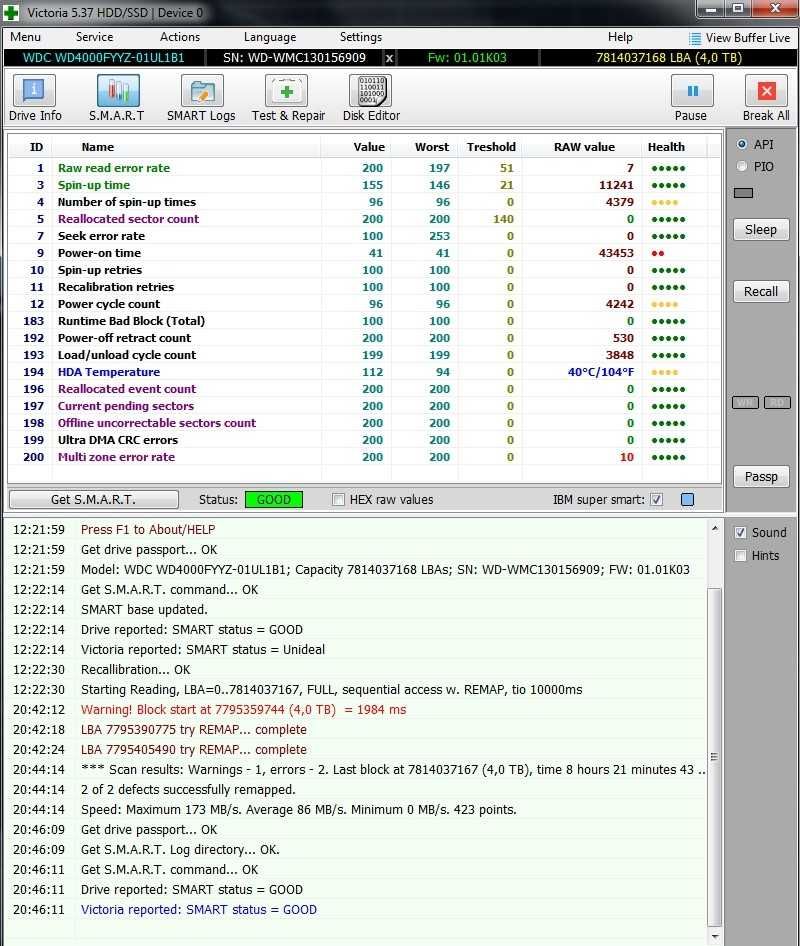Click the Speed: Maximum 173 MB/s log line

(299, 810)
